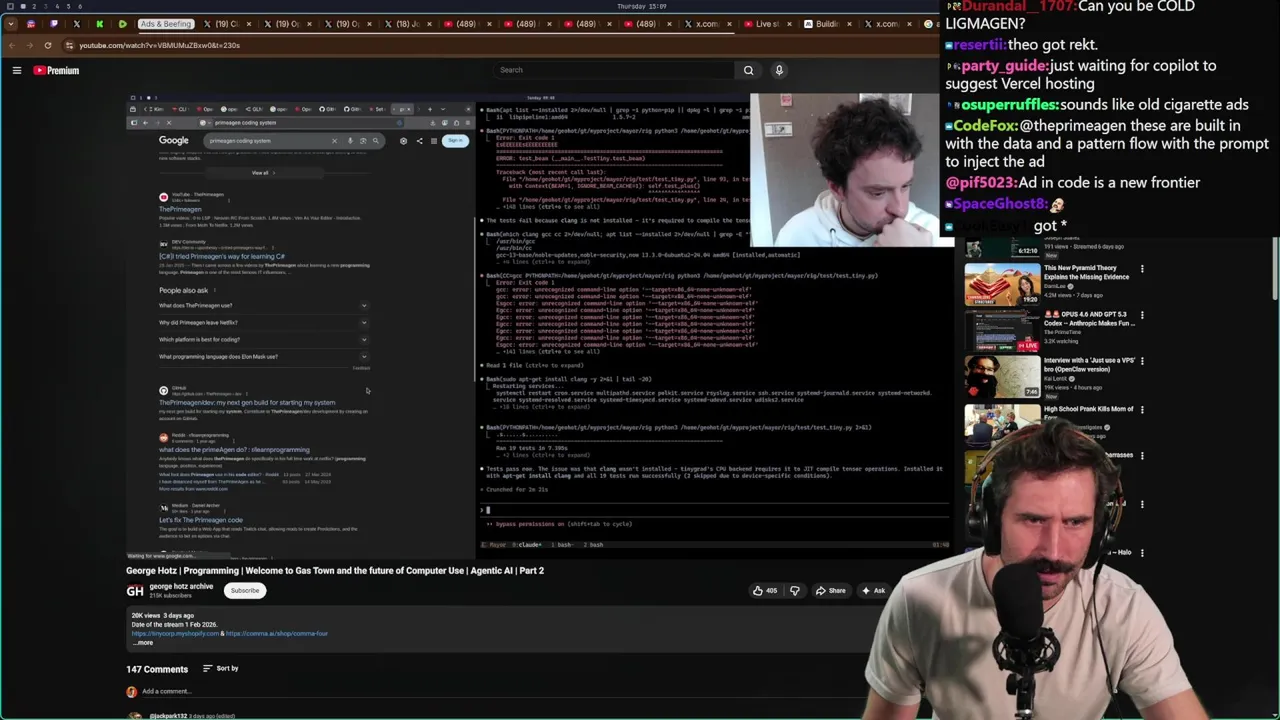Close the first (19) X tab
Viewport: 1280px width, 720px height.
click(x=248, y=24)
